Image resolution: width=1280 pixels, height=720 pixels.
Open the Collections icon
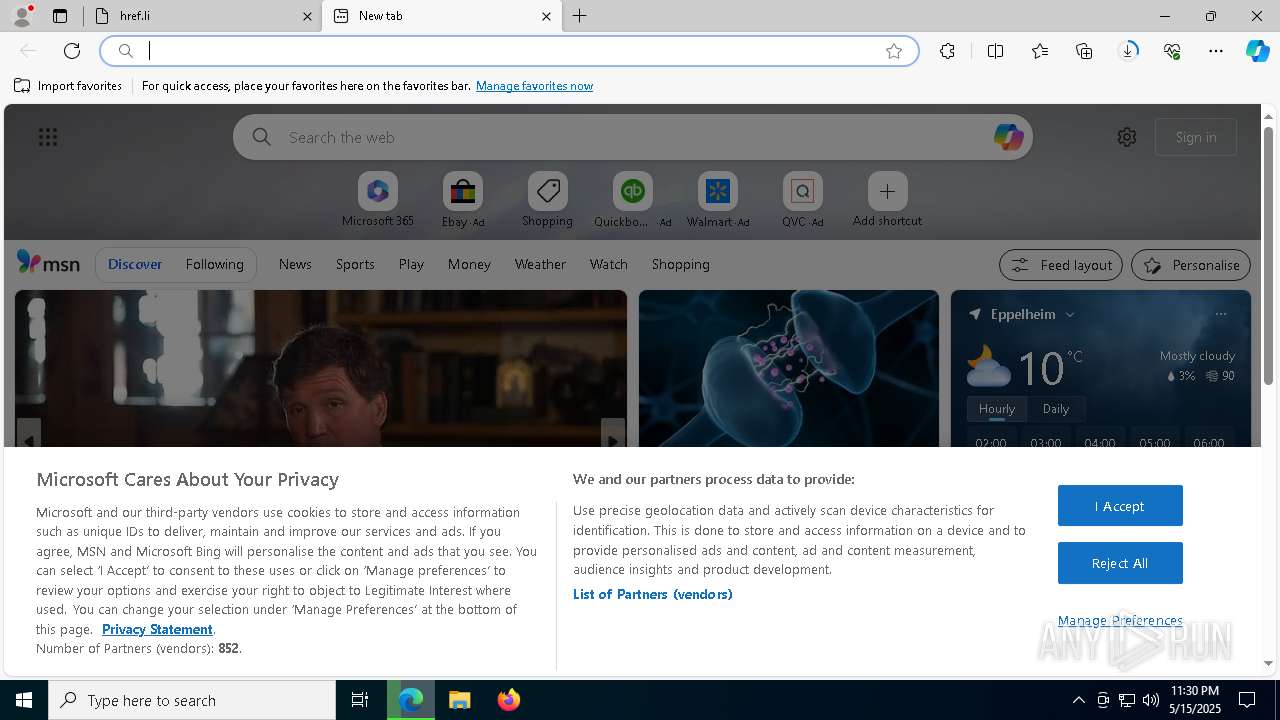click(x=1084, y=51)
